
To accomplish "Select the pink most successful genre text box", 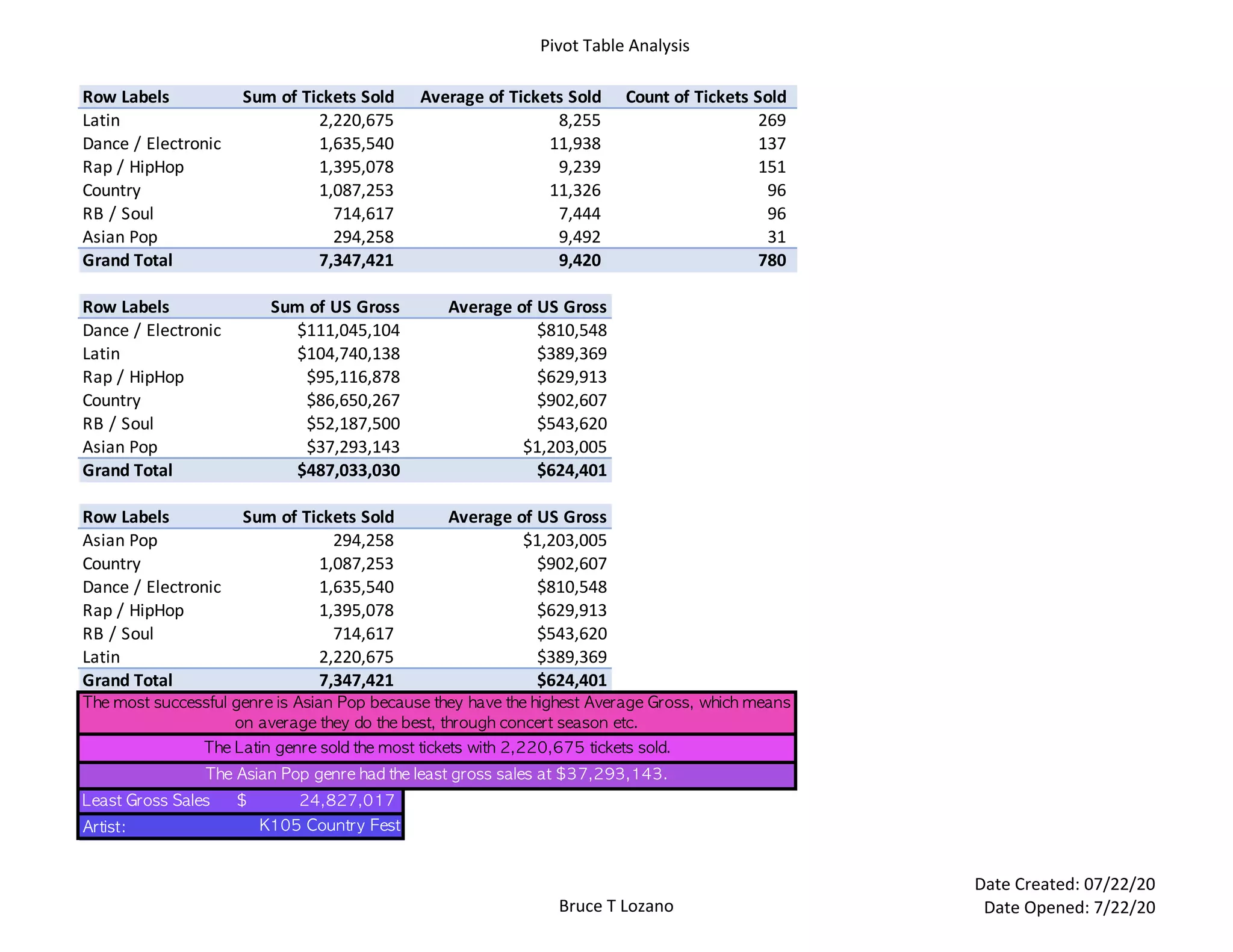I will click(436, 712).
